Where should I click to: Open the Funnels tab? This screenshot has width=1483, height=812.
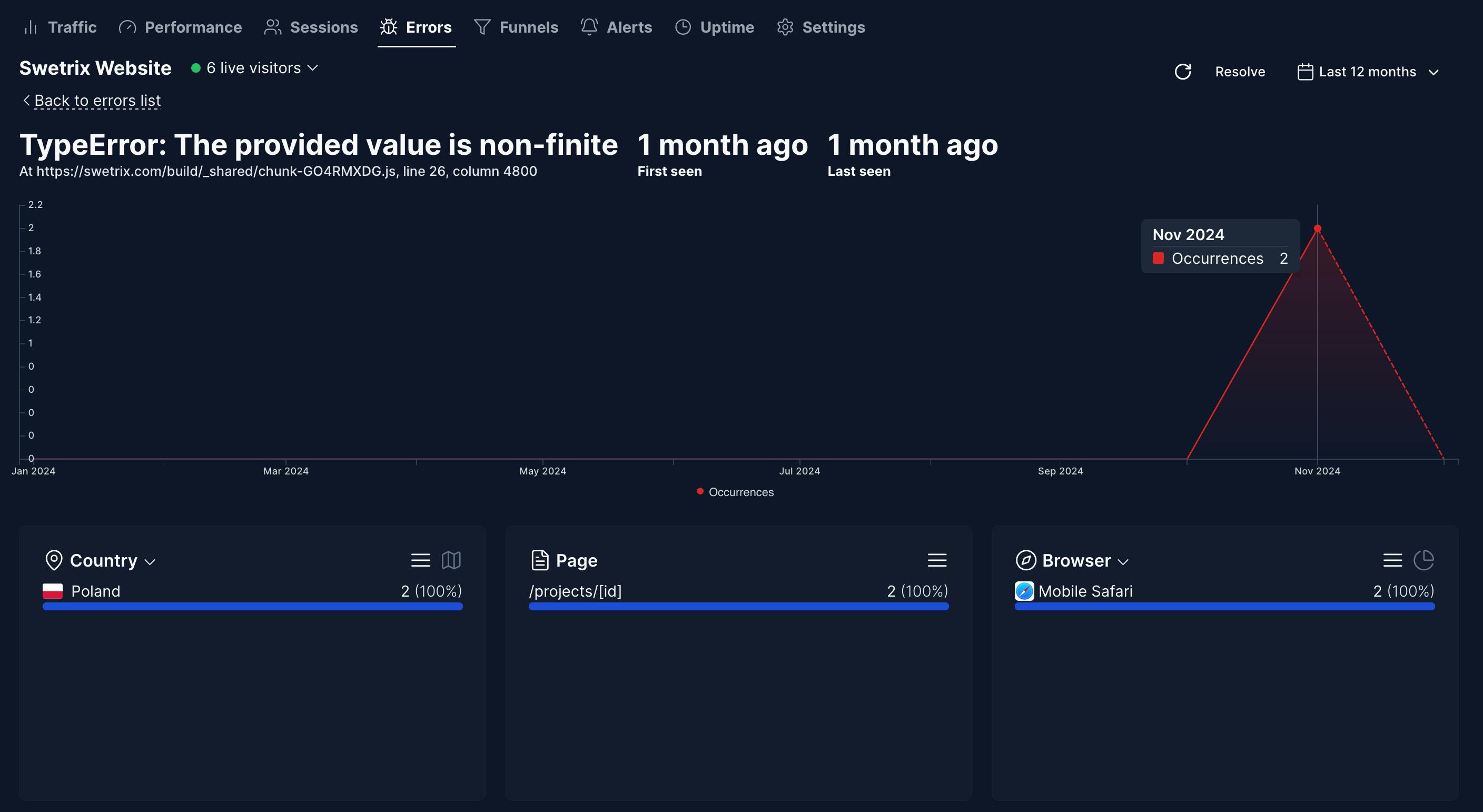tap(516, 27)
